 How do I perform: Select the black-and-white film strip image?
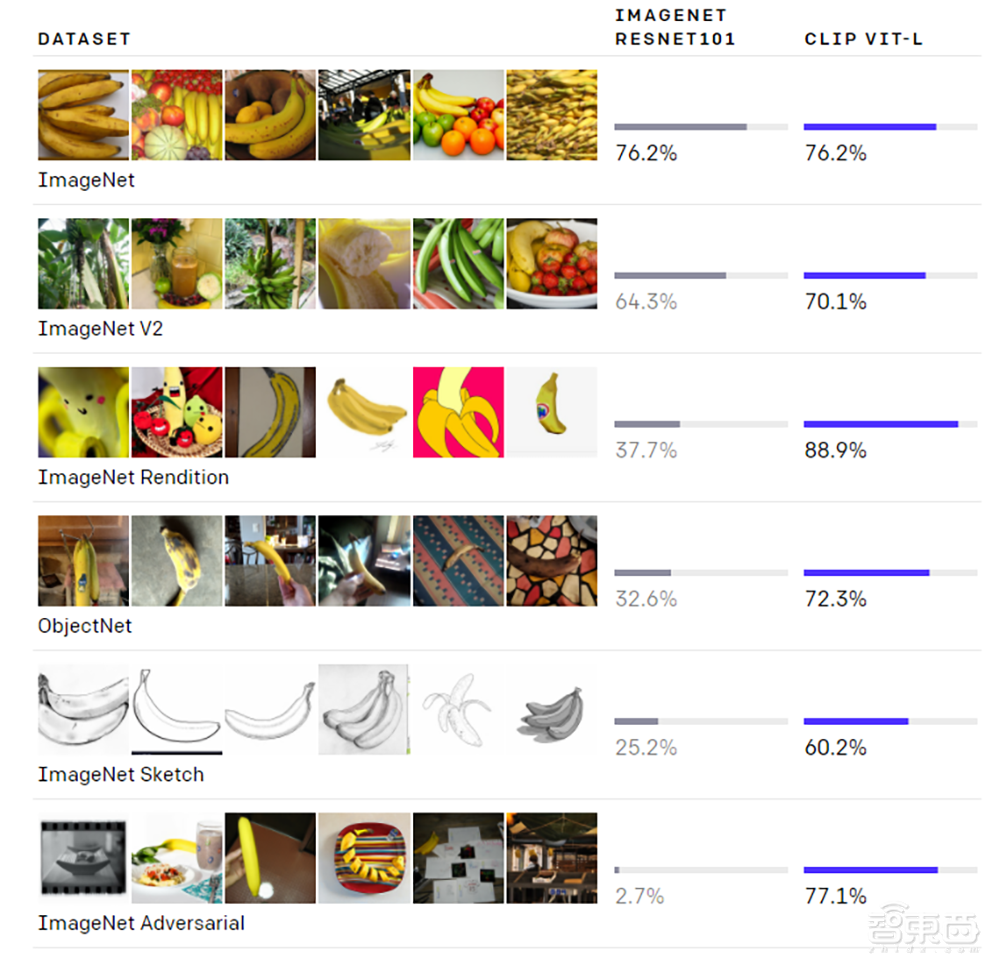[83, 858]
